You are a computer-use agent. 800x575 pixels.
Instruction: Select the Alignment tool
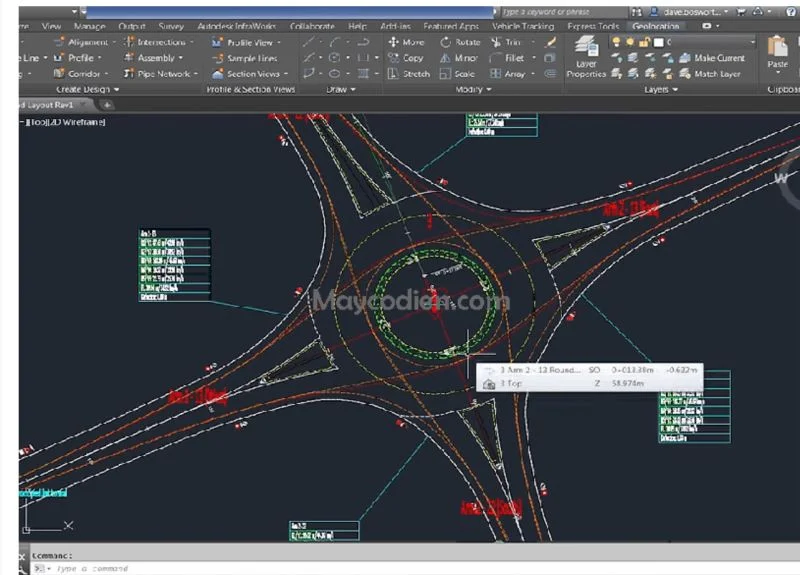[x=82, y=42]
